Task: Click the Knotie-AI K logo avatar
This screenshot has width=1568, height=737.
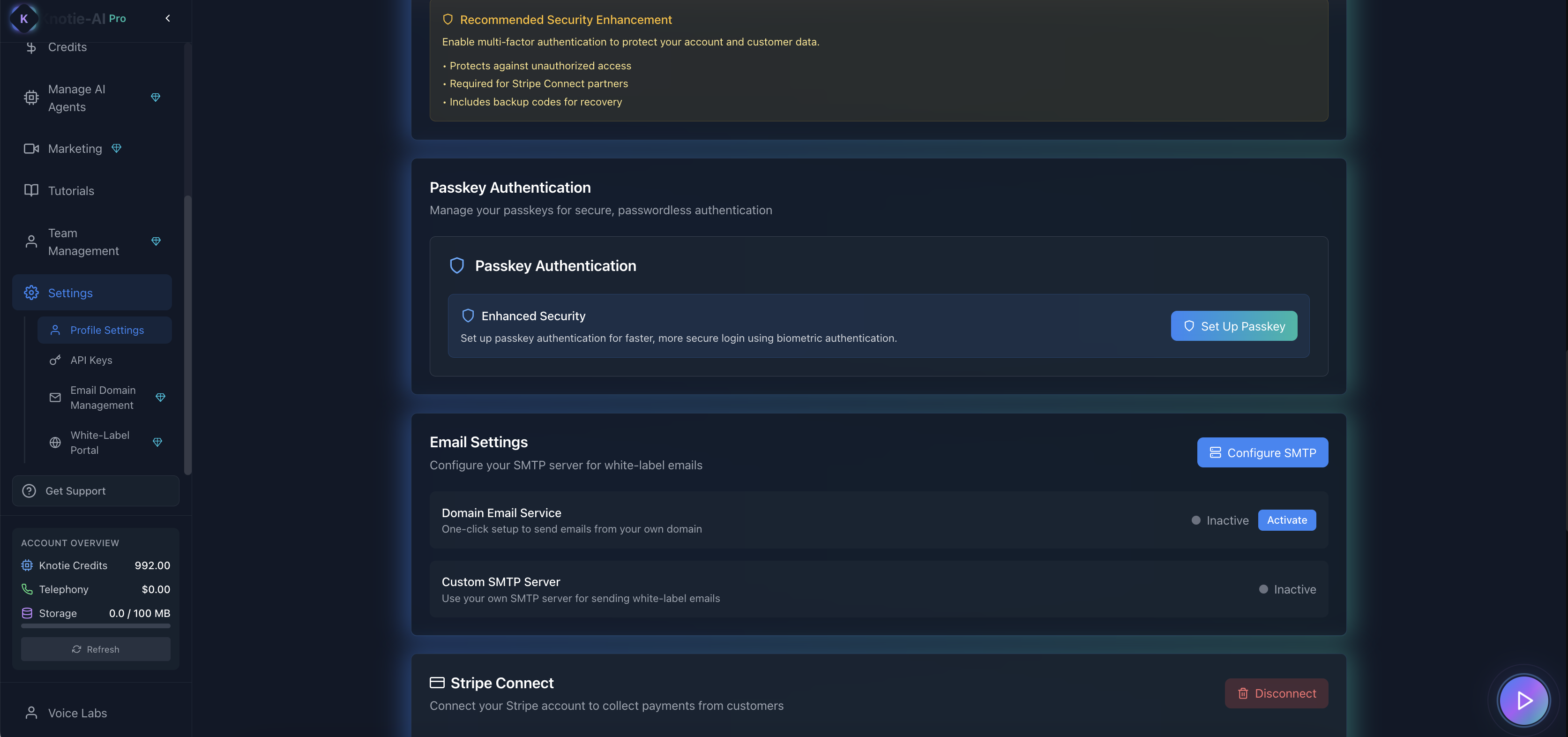Action: (x=24, y=18)
